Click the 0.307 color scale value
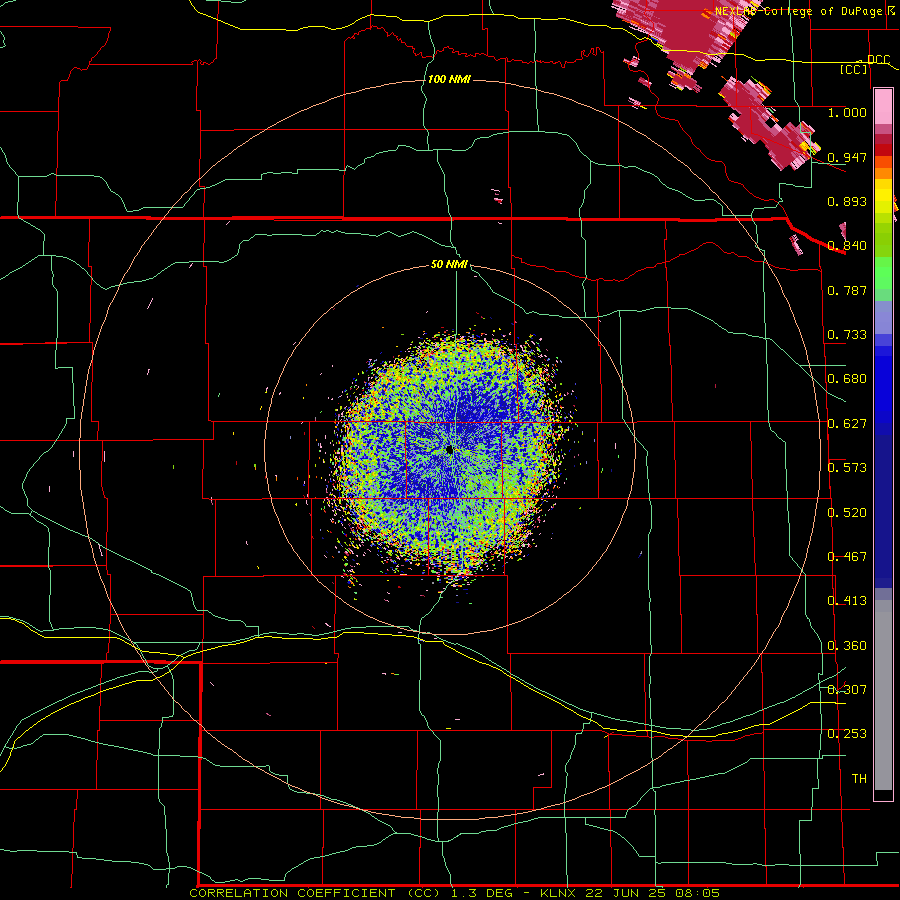 tap(847, 690)
